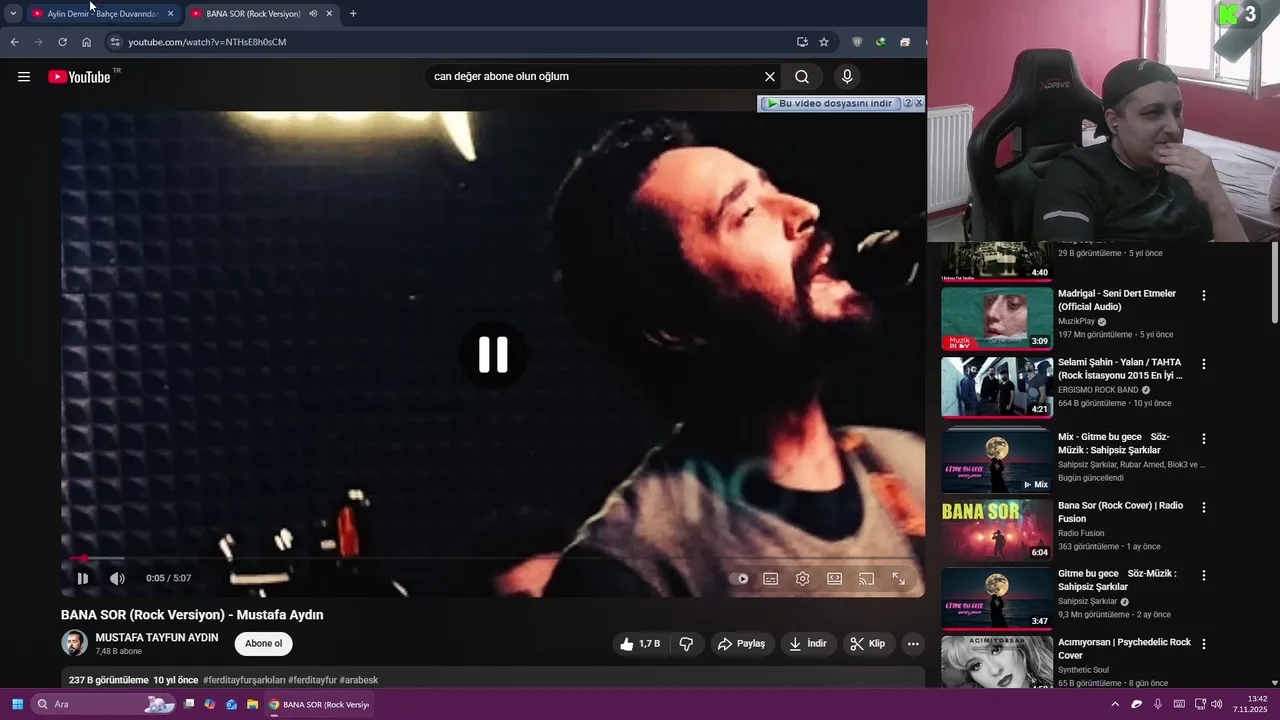Expand the tab search dropdown
This screenshot has width=1280, height=720.
tap(13, 14)
